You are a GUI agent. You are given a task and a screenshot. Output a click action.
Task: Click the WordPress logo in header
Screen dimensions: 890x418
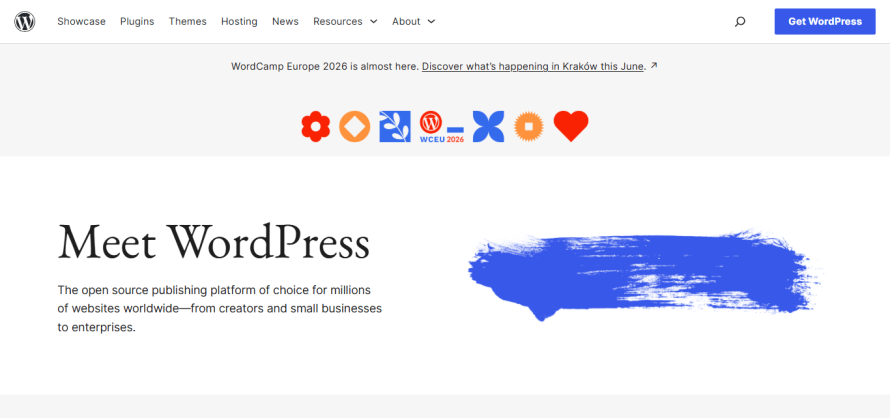point(24,22)
